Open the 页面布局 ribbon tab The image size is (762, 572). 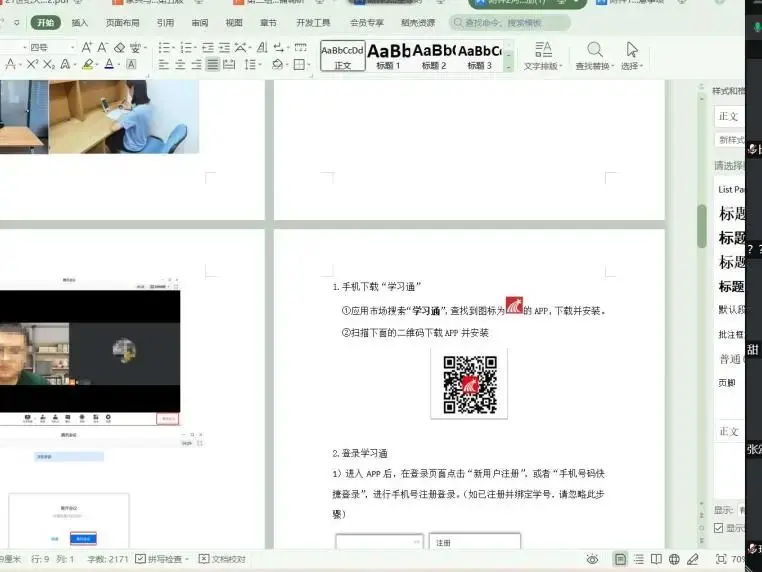click(x=122, y=23)
